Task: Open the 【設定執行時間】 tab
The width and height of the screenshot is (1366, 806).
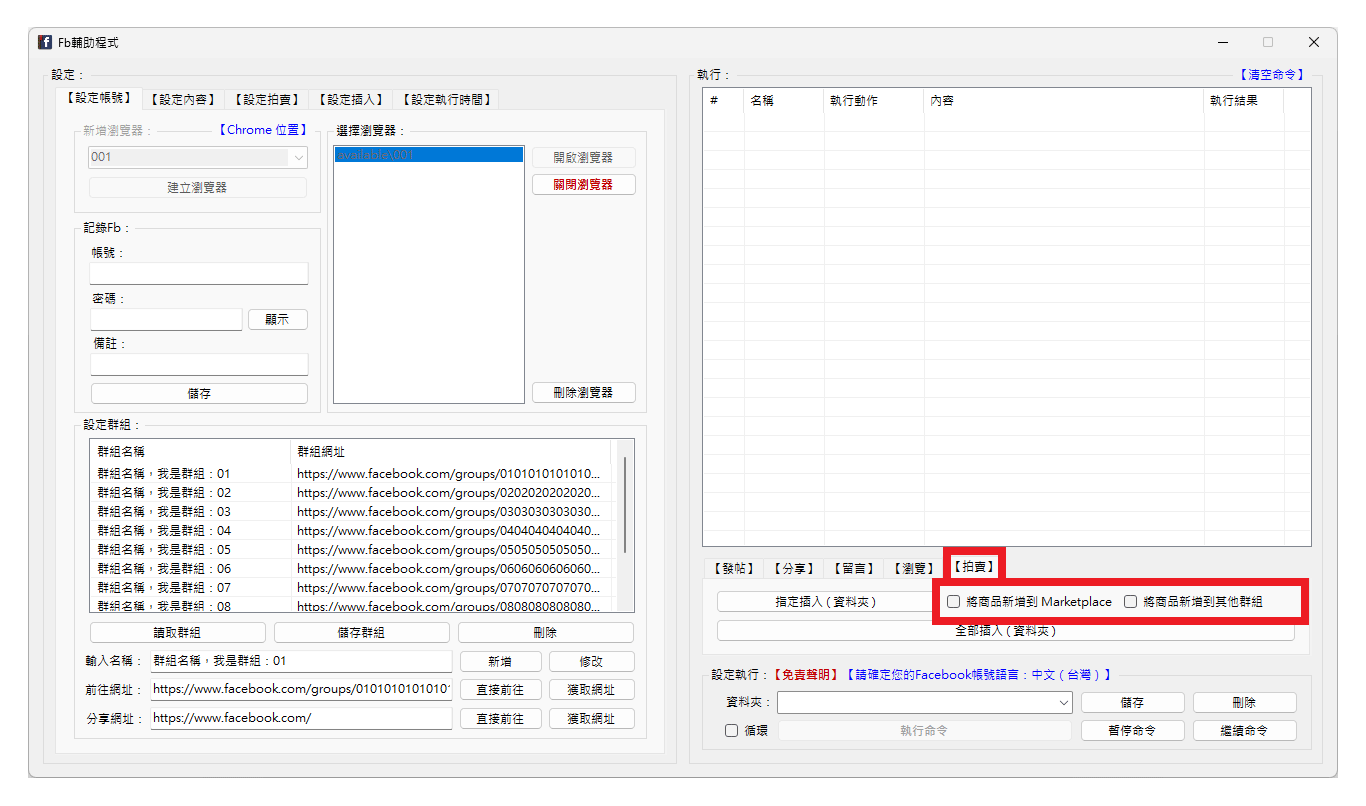Action: tap(446, 99)
